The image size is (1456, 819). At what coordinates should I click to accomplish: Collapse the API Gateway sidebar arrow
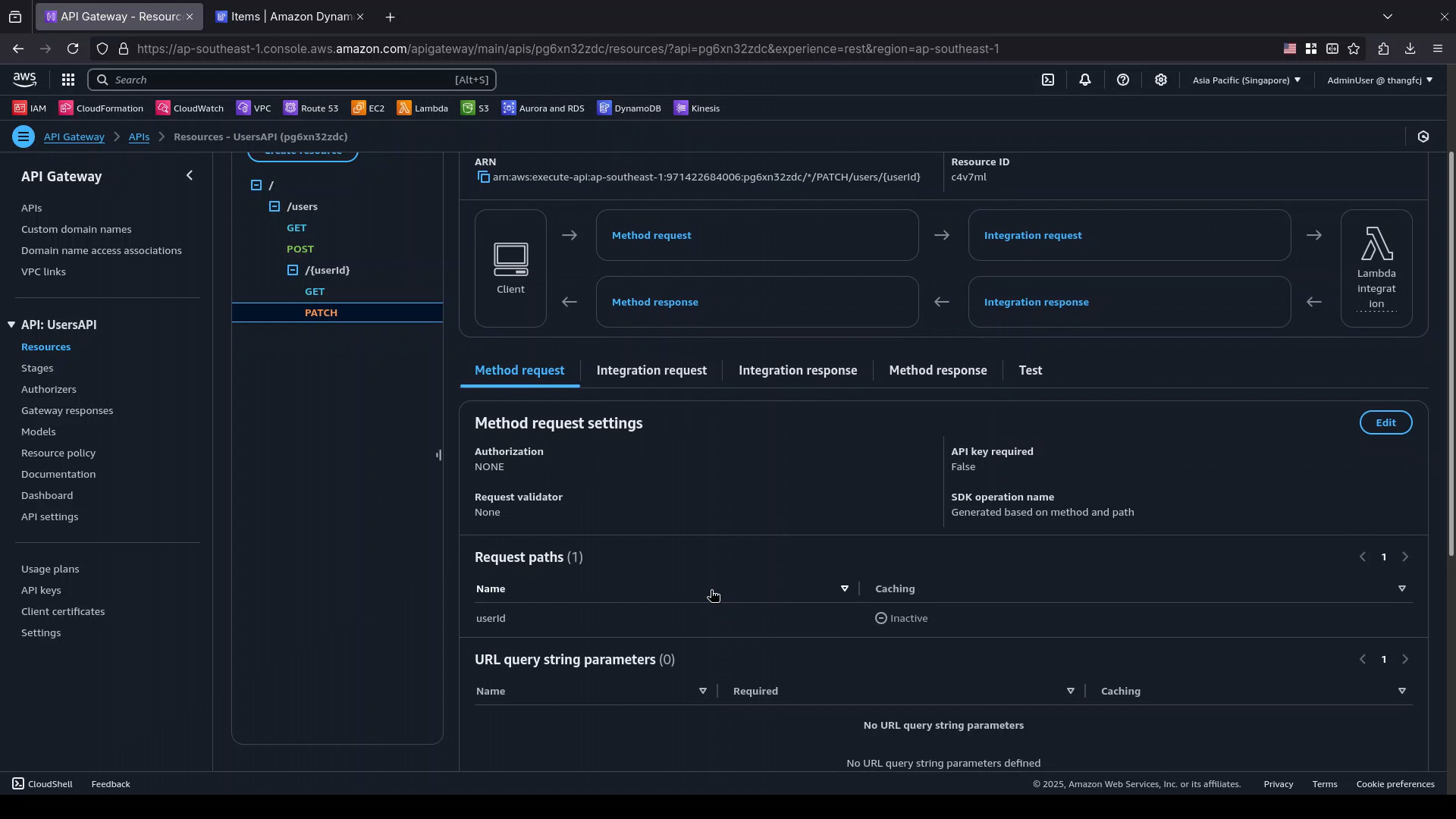(190, 176)
